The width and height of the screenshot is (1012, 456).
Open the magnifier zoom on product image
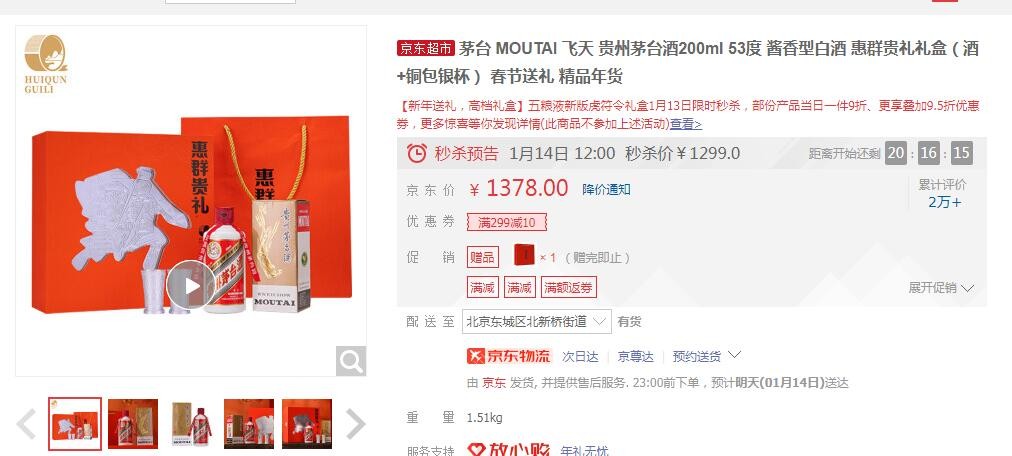pos(351,361)
